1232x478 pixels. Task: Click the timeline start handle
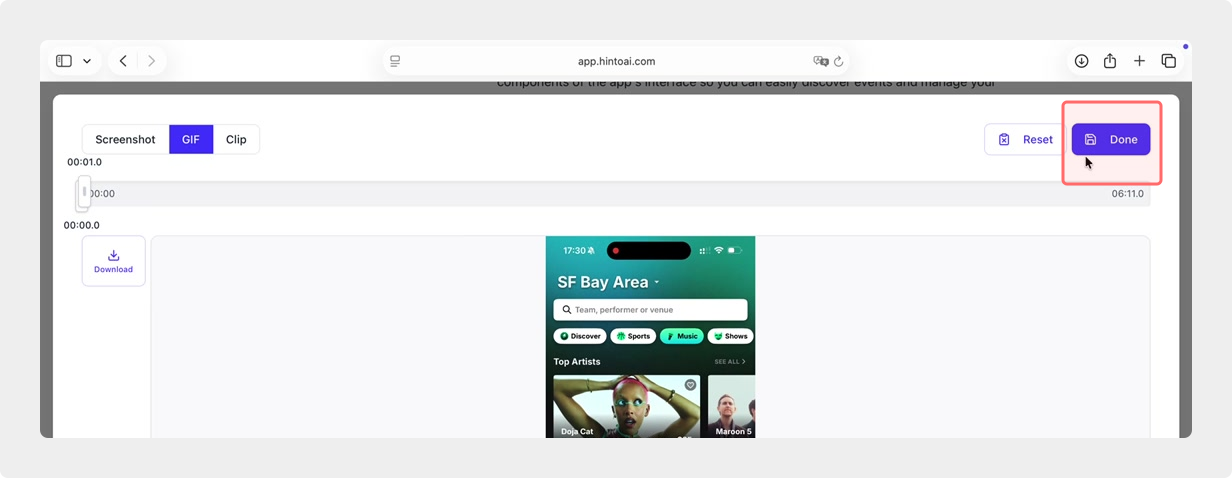(x=84, y=192)
